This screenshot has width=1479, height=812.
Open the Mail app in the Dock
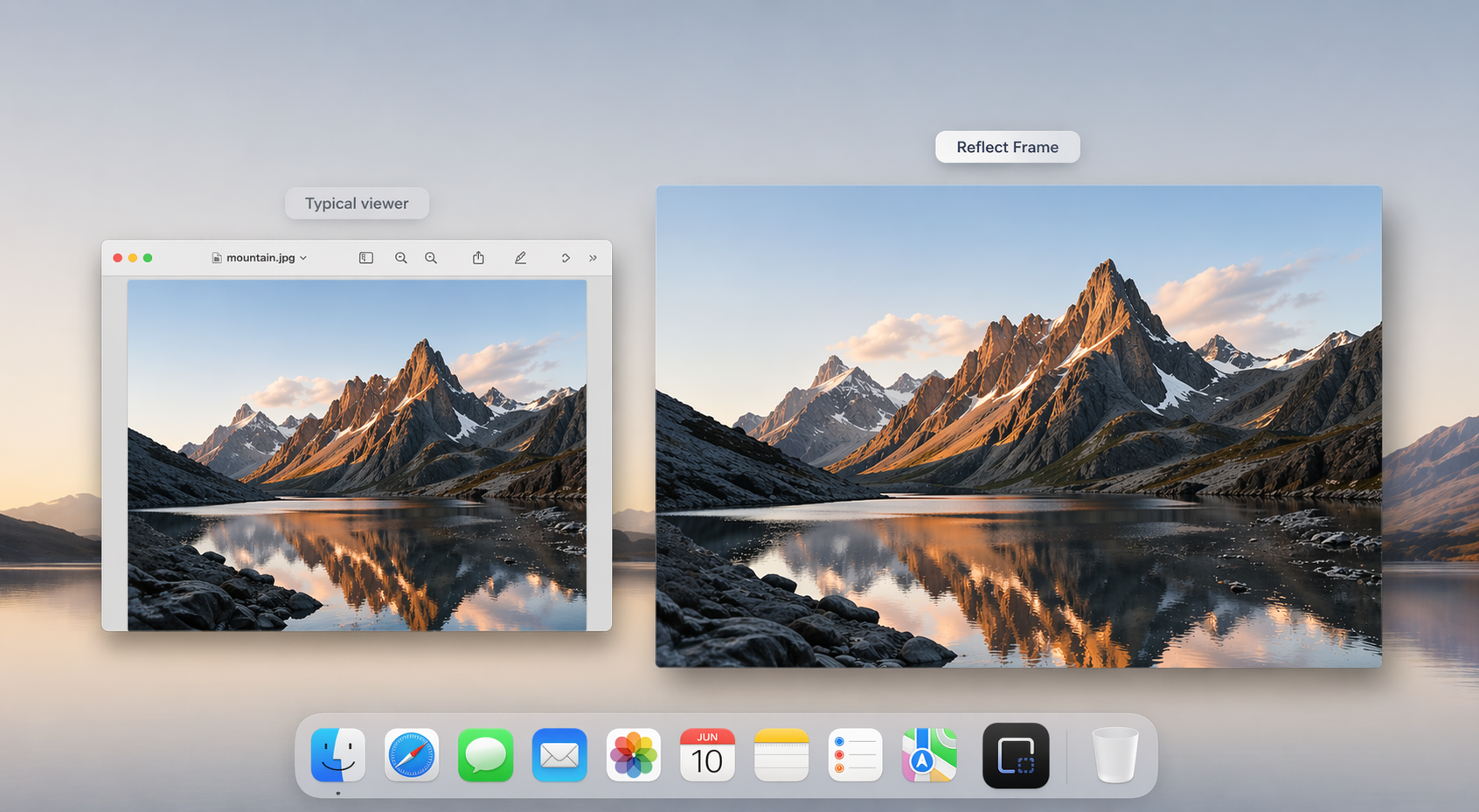tap(559, 754)
